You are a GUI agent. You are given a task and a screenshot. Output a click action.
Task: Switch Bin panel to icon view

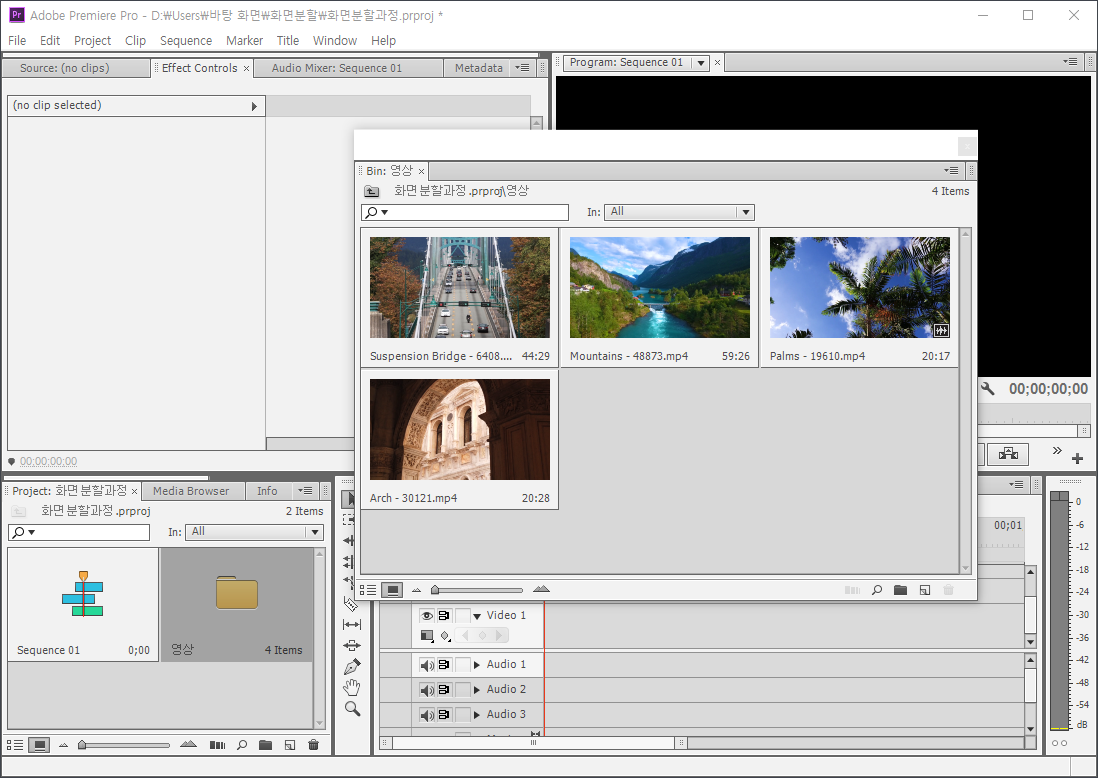coord(392,590)
